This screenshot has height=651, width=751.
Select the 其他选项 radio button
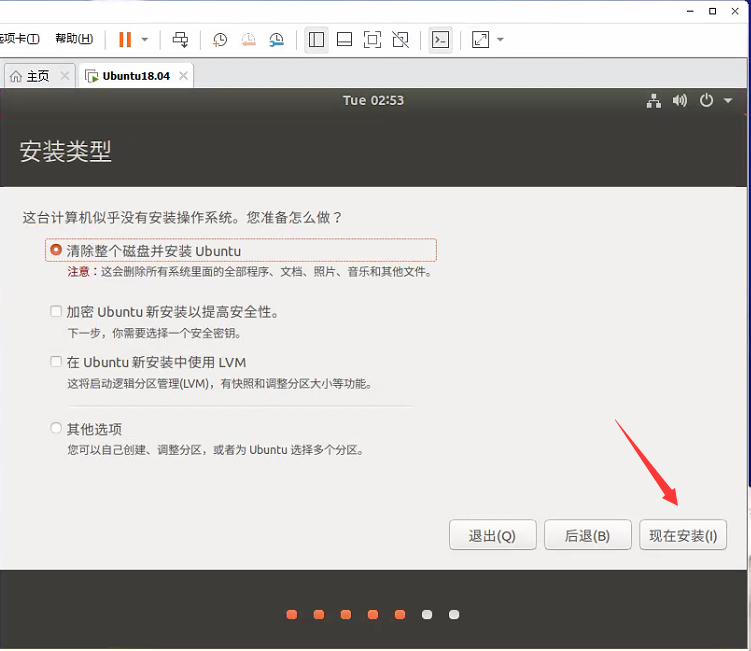pyautogui.click(x=56, y=427)
